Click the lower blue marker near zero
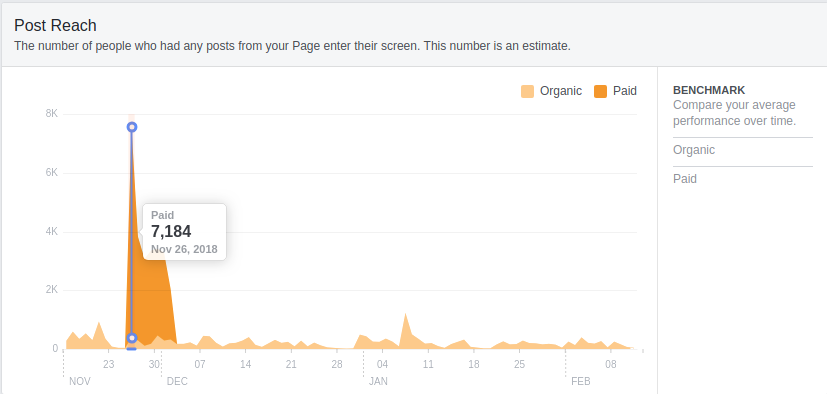827x394 pixels. 132,338
